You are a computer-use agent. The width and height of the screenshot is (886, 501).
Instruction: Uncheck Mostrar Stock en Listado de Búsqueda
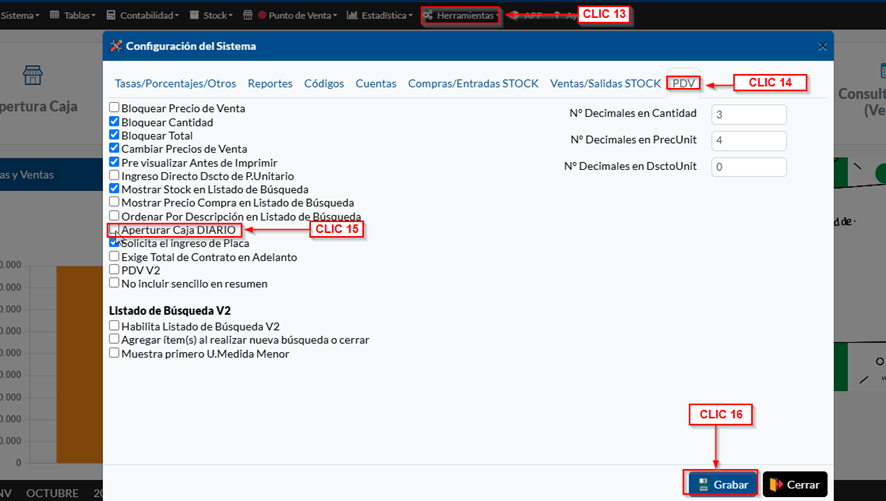(114, 188)
